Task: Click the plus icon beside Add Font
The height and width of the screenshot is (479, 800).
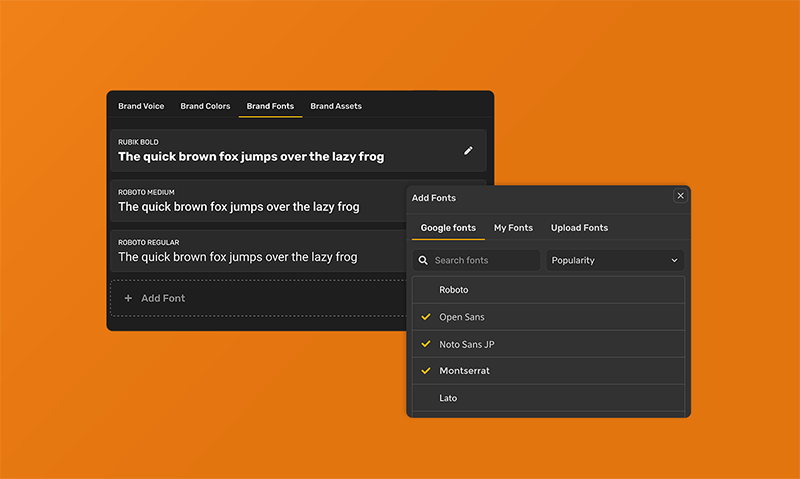Action: (x=128, y=298)
